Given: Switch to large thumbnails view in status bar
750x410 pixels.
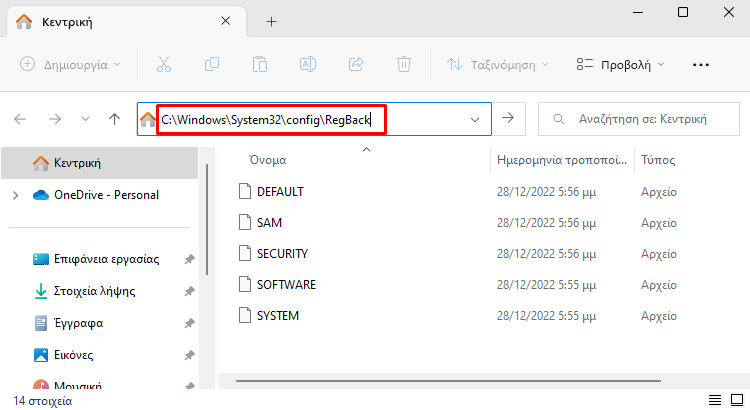Looking at the screenshot, I should coord(737,400).
